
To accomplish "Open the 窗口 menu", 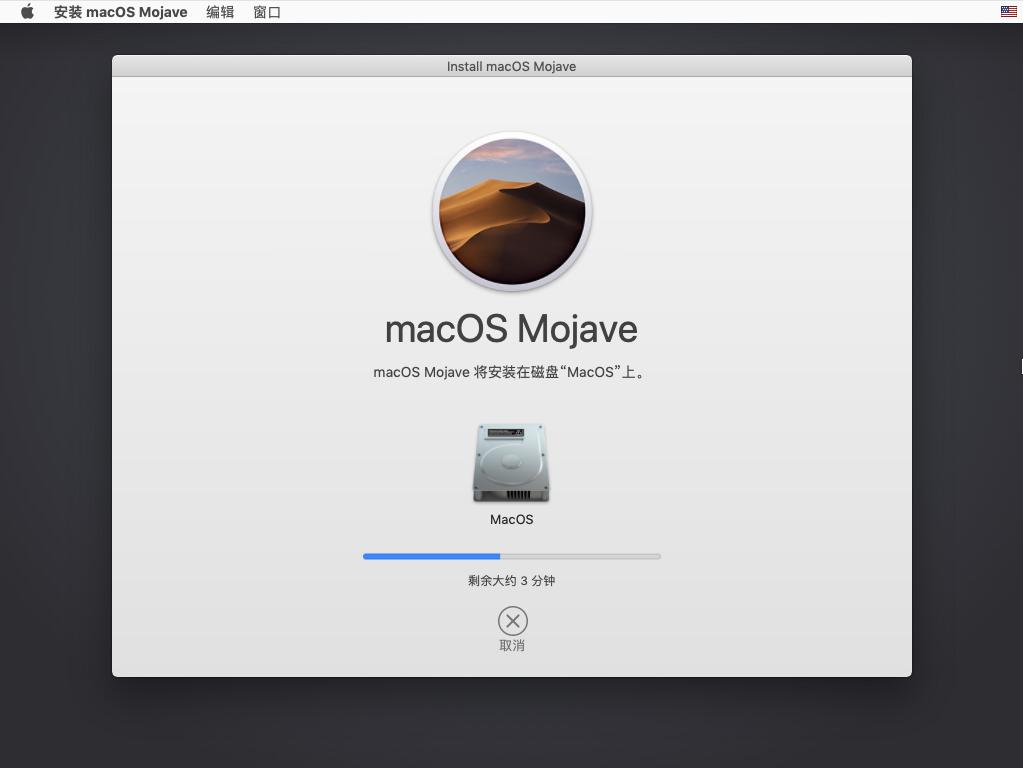I will [265, 11].
